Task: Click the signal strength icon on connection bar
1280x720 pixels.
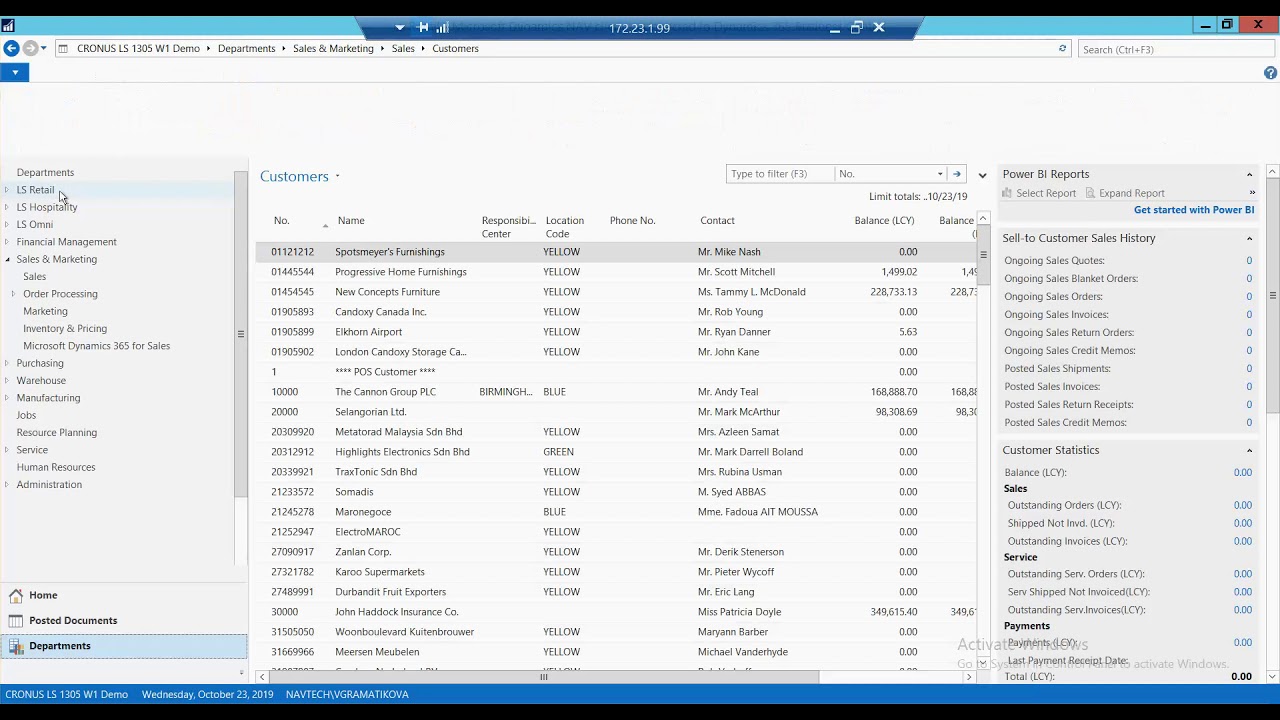Action: tap(442, 28)
